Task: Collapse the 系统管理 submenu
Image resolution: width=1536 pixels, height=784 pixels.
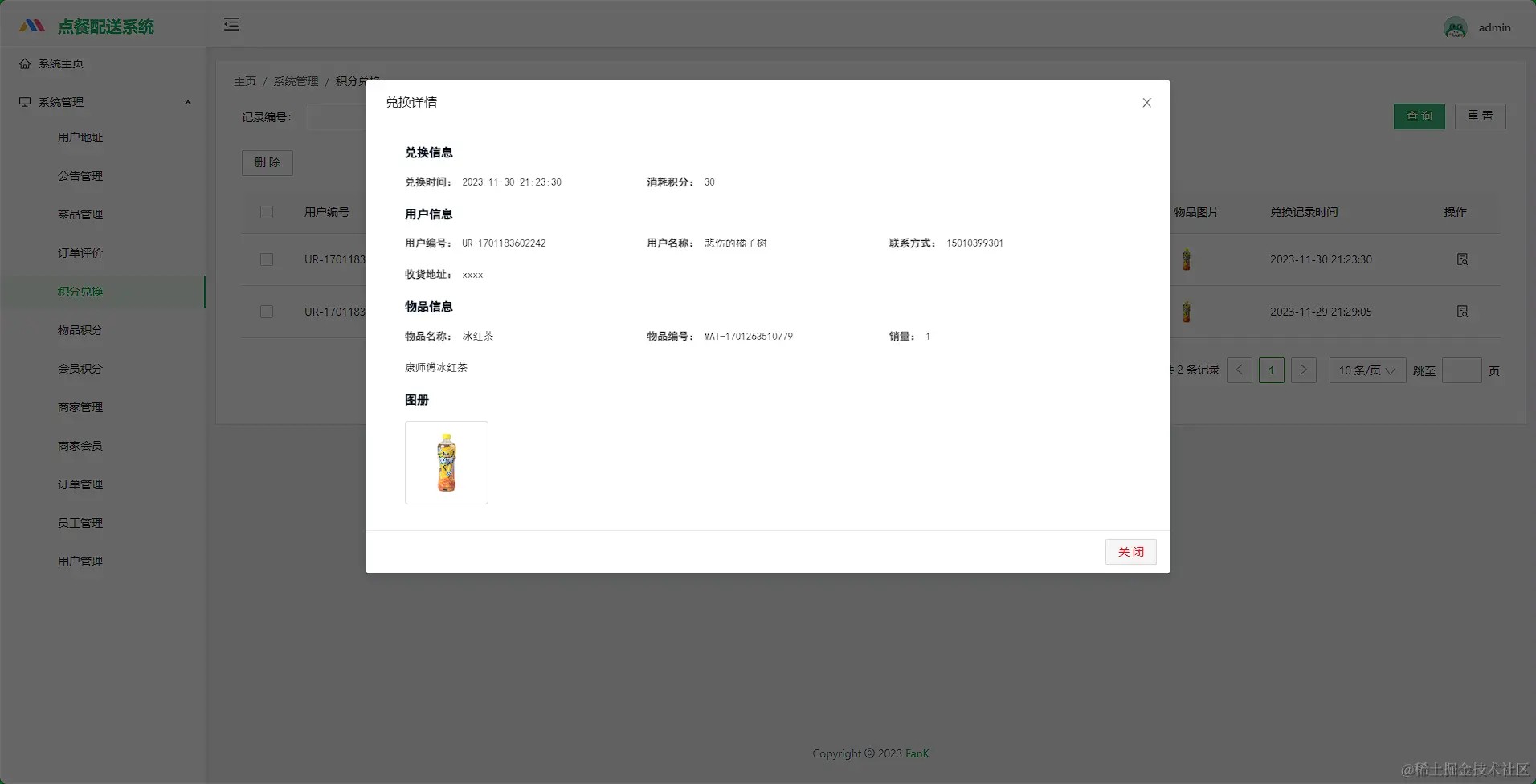Action: click(103, 102)
